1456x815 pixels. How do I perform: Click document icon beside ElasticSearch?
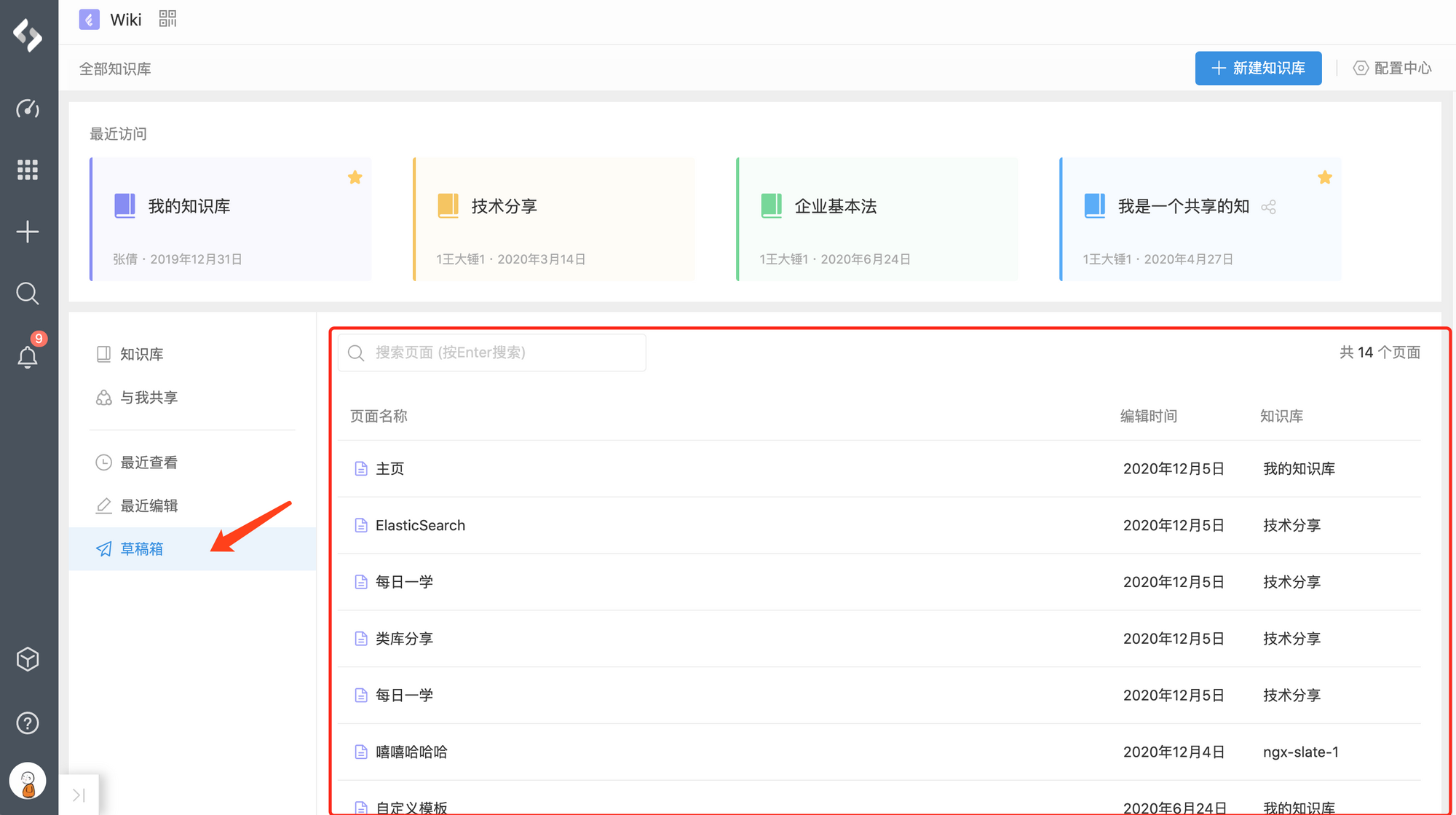click(361, 525)
